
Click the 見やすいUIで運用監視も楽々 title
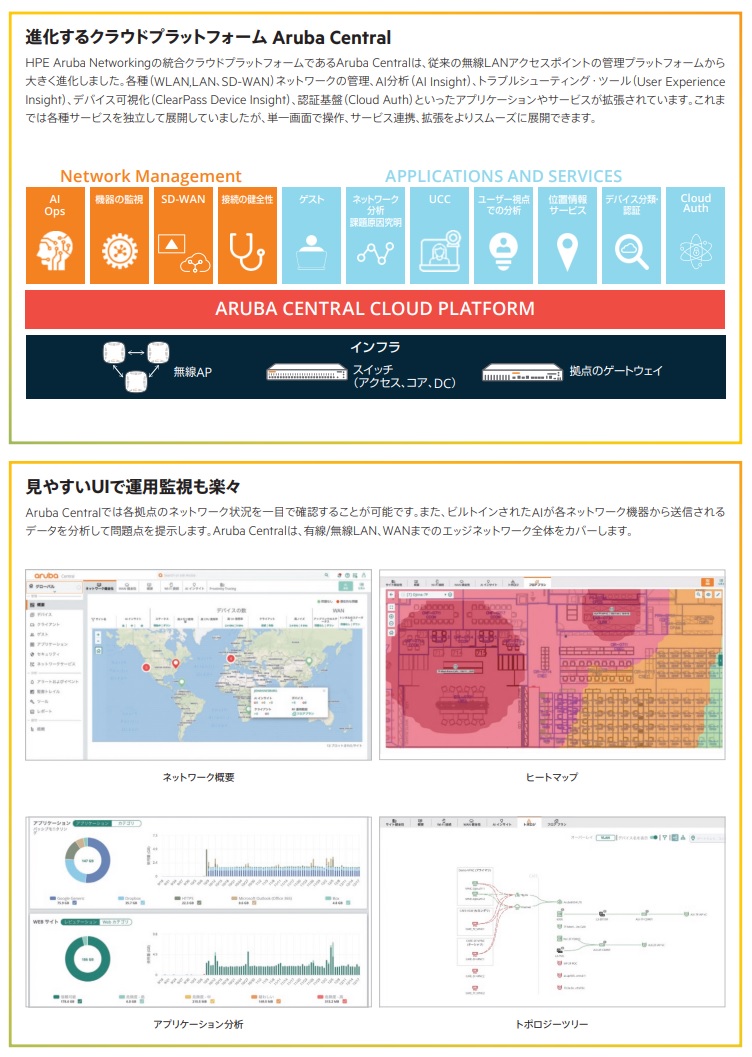pos(133,486)
